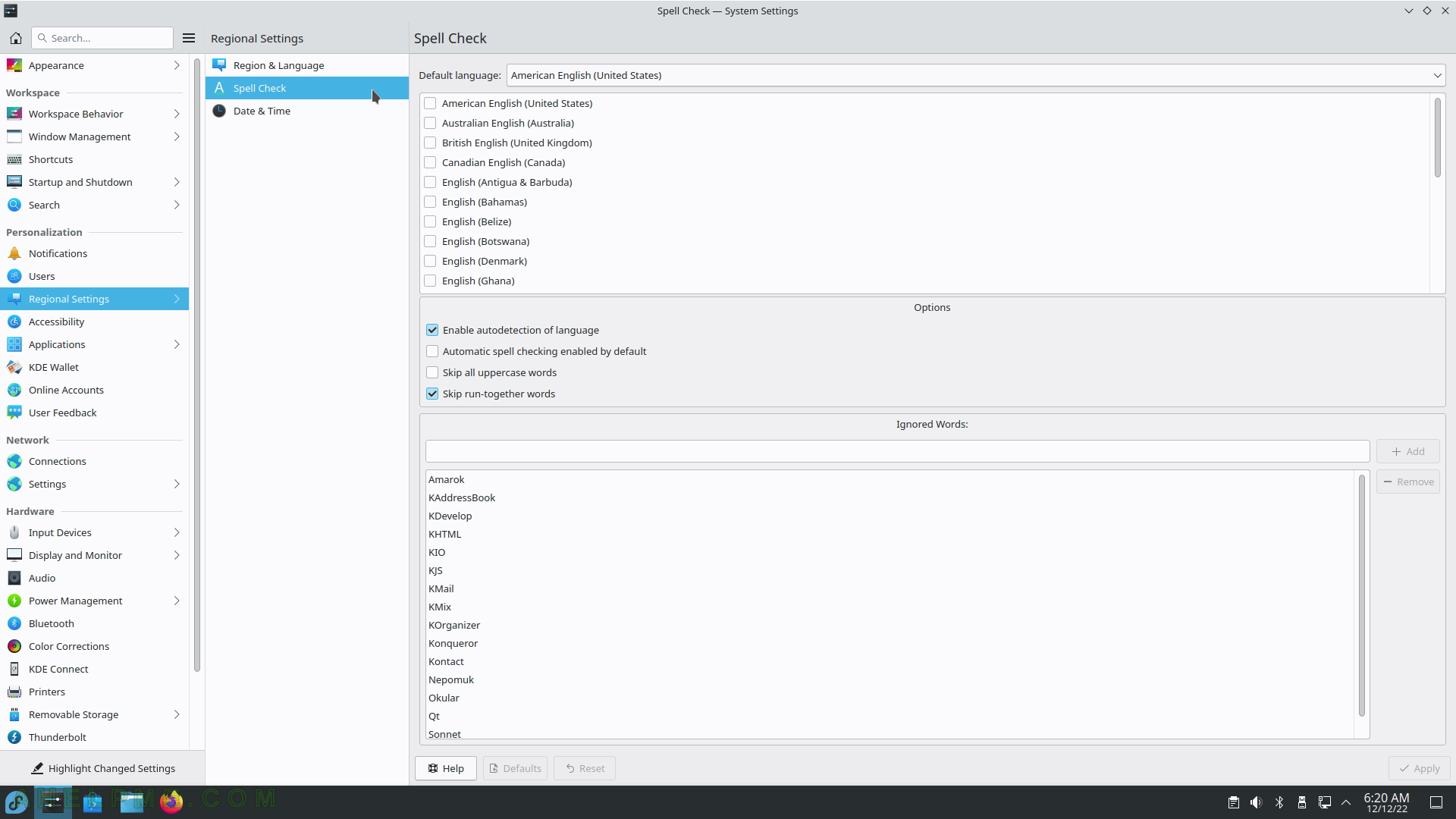Expand the network Settings arrow
This screenshot has width=1456, height=819.
(177, 484)
